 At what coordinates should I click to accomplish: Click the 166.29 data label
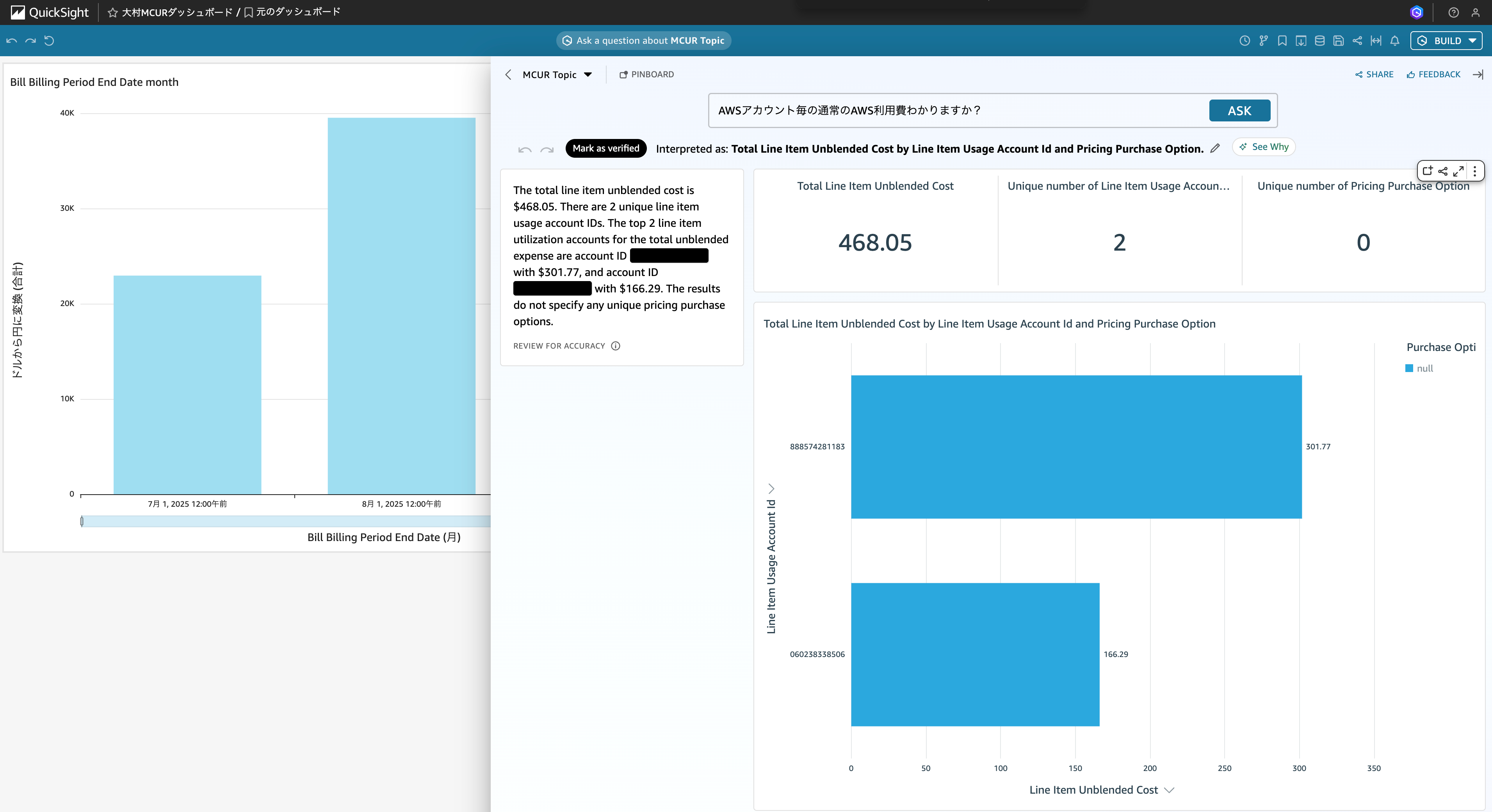click(1116, 654)
